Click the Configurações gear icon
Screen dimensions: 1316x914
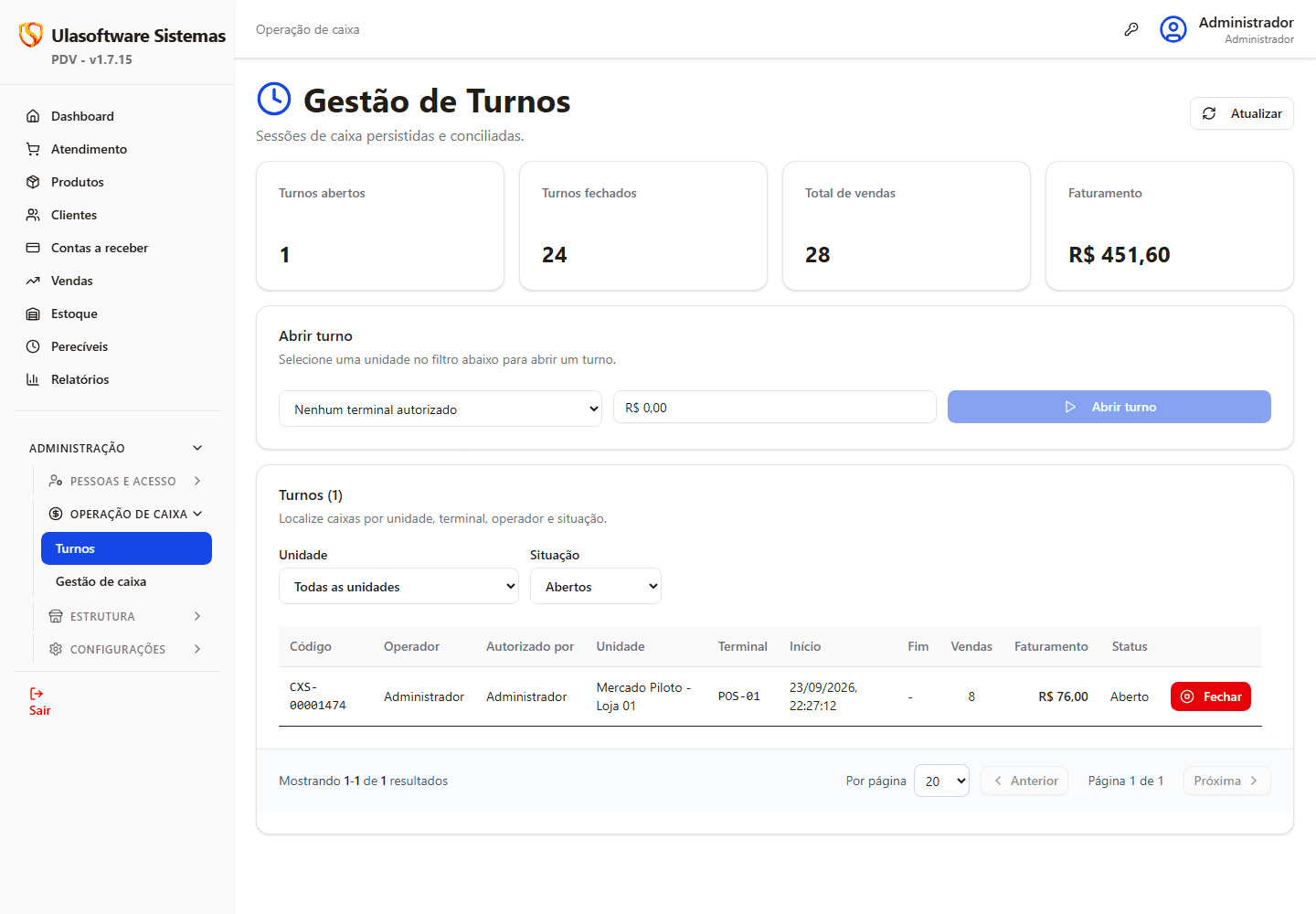click(56, 649)
